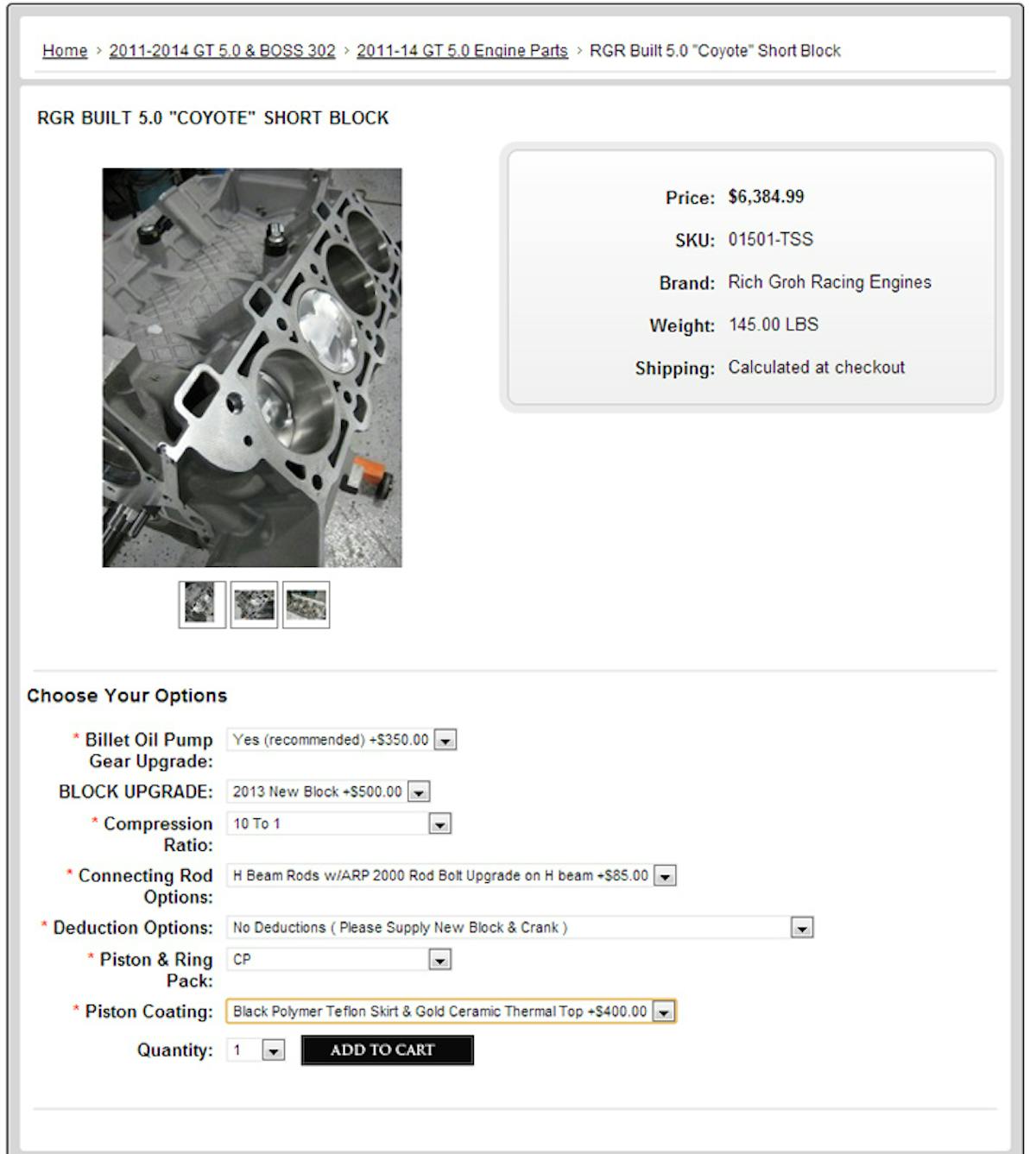Open the Compression Ratio dropdown
Image resolution: width=1036 pixels, height=1154 pixels.
338,824
